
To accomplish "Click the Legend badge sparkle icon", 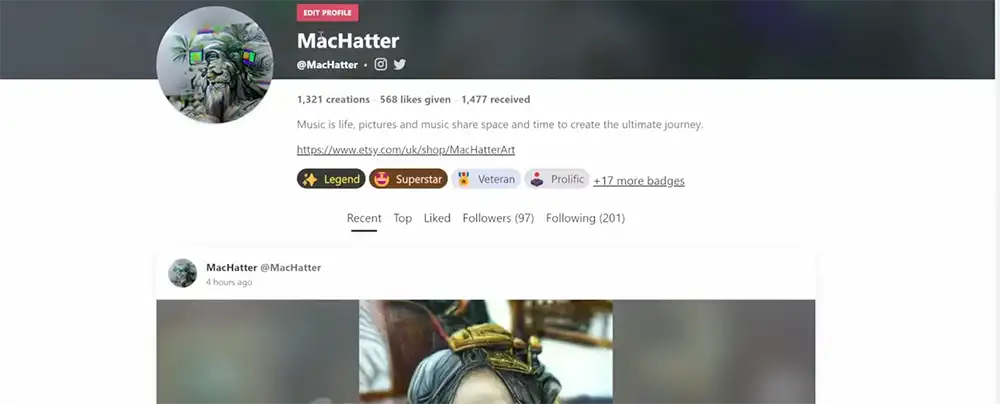I will [x=310, y=179].
